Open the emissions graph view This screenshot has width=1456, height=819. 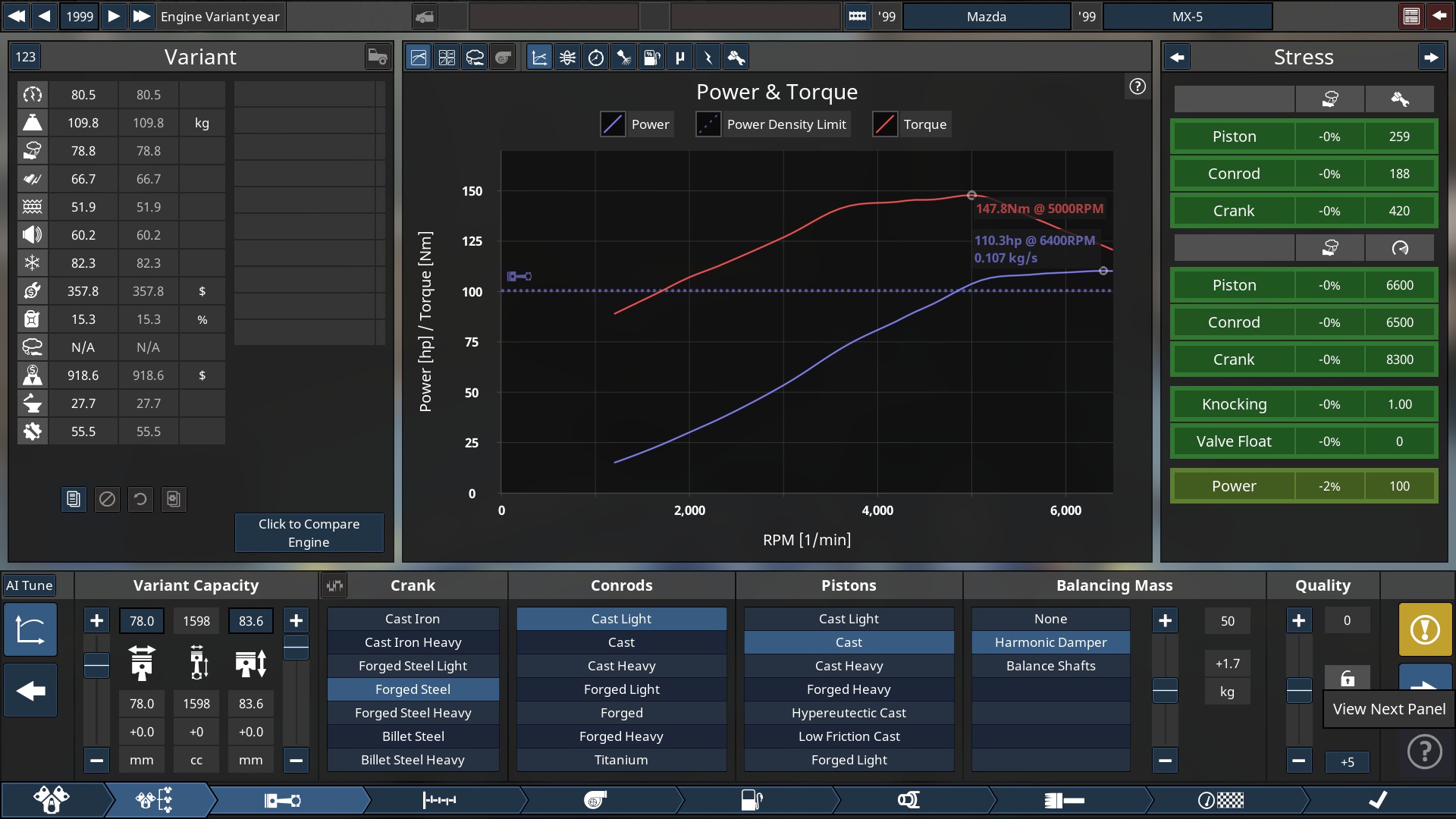point(475,57)
